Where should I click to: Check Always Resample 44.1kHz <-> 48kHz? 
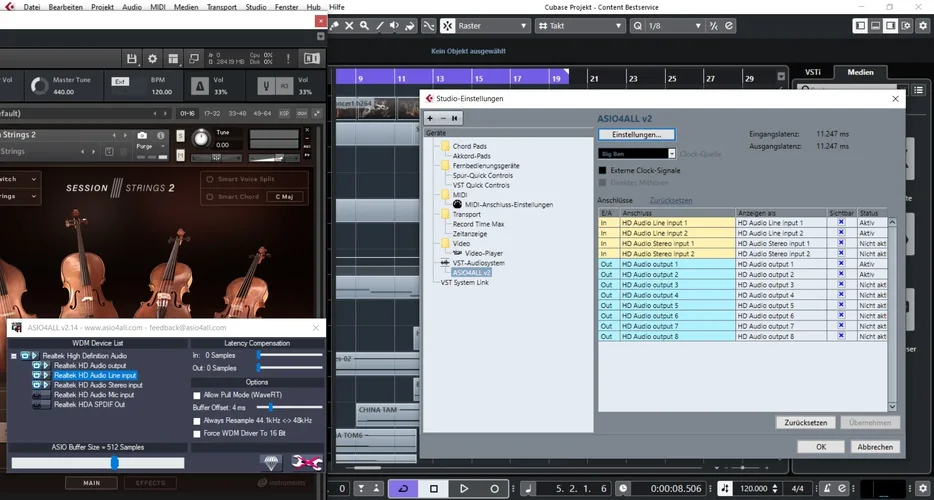click(196, 420)
